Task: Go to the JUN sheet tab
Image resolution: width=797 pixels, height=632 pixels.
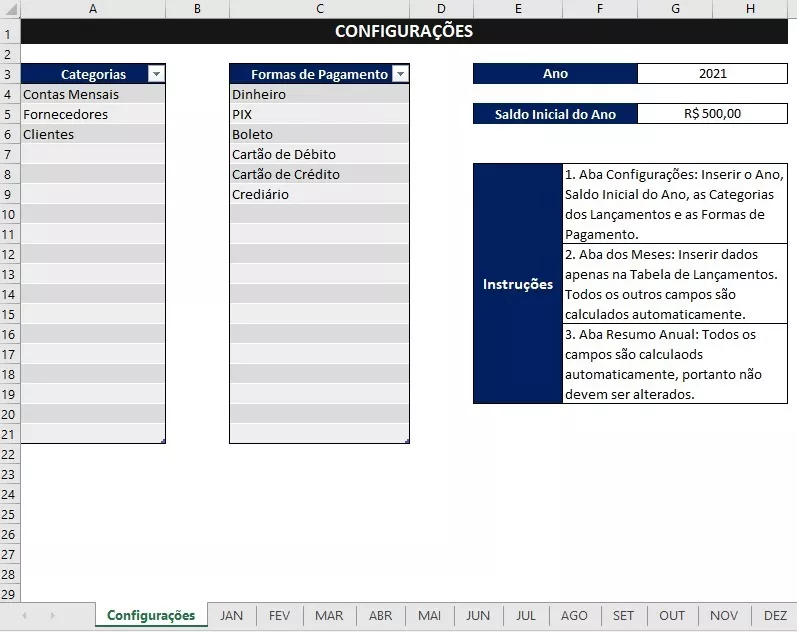Action: coord(478,616)
